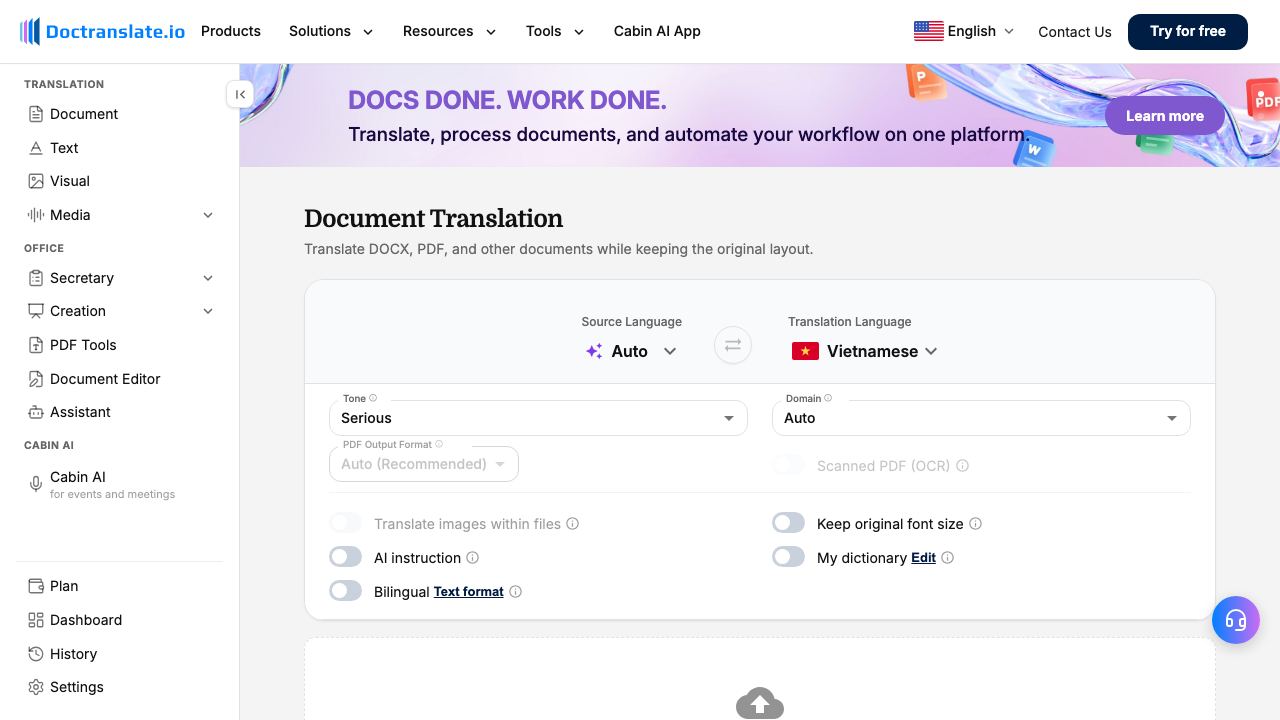The height and width of the screenshot is (720, 1280).
Task: Click the Try for free button
Action: point(1188,32)
